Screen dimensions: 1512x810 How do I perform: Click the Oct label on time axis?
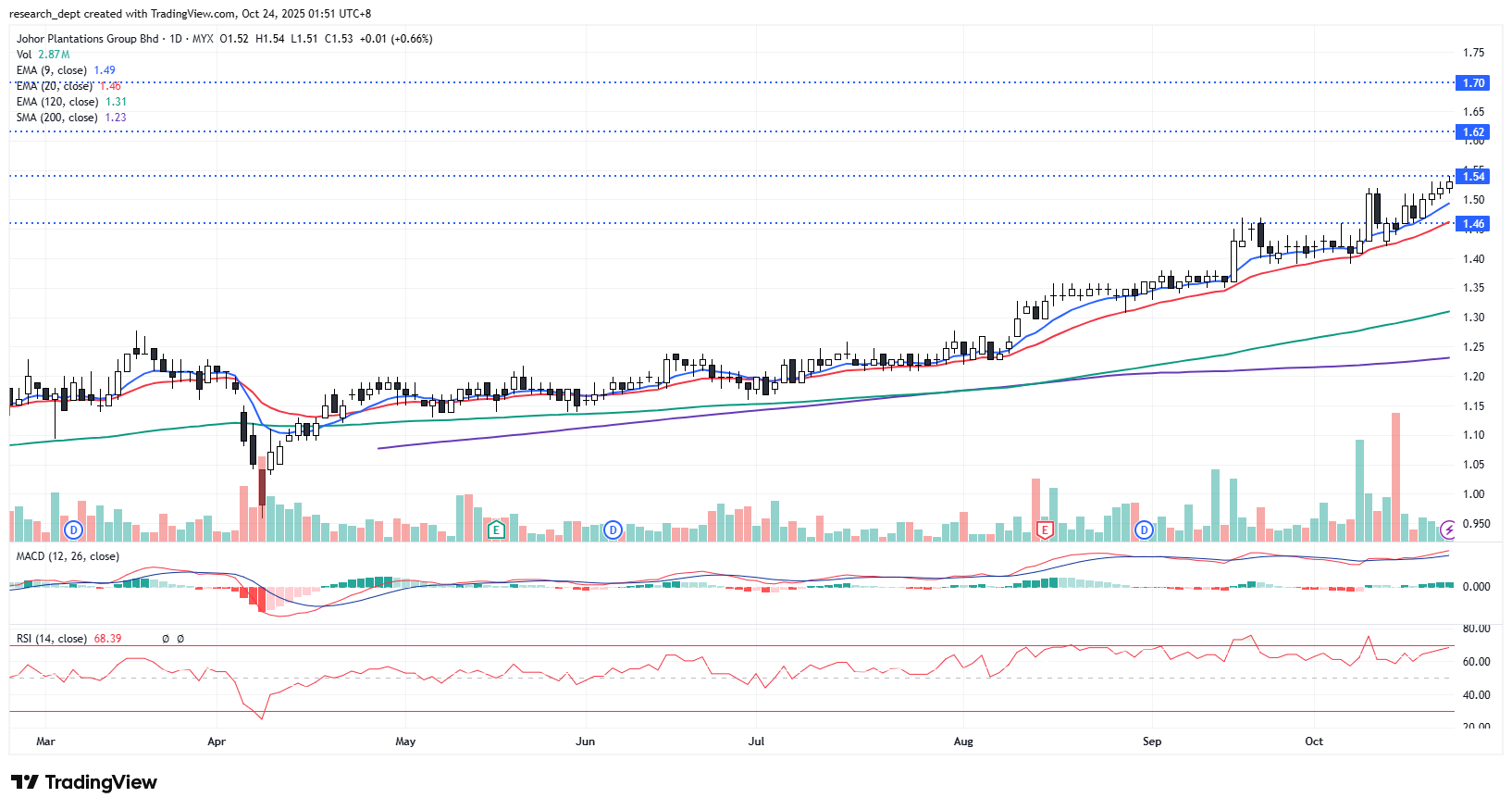click(1314, 741)
